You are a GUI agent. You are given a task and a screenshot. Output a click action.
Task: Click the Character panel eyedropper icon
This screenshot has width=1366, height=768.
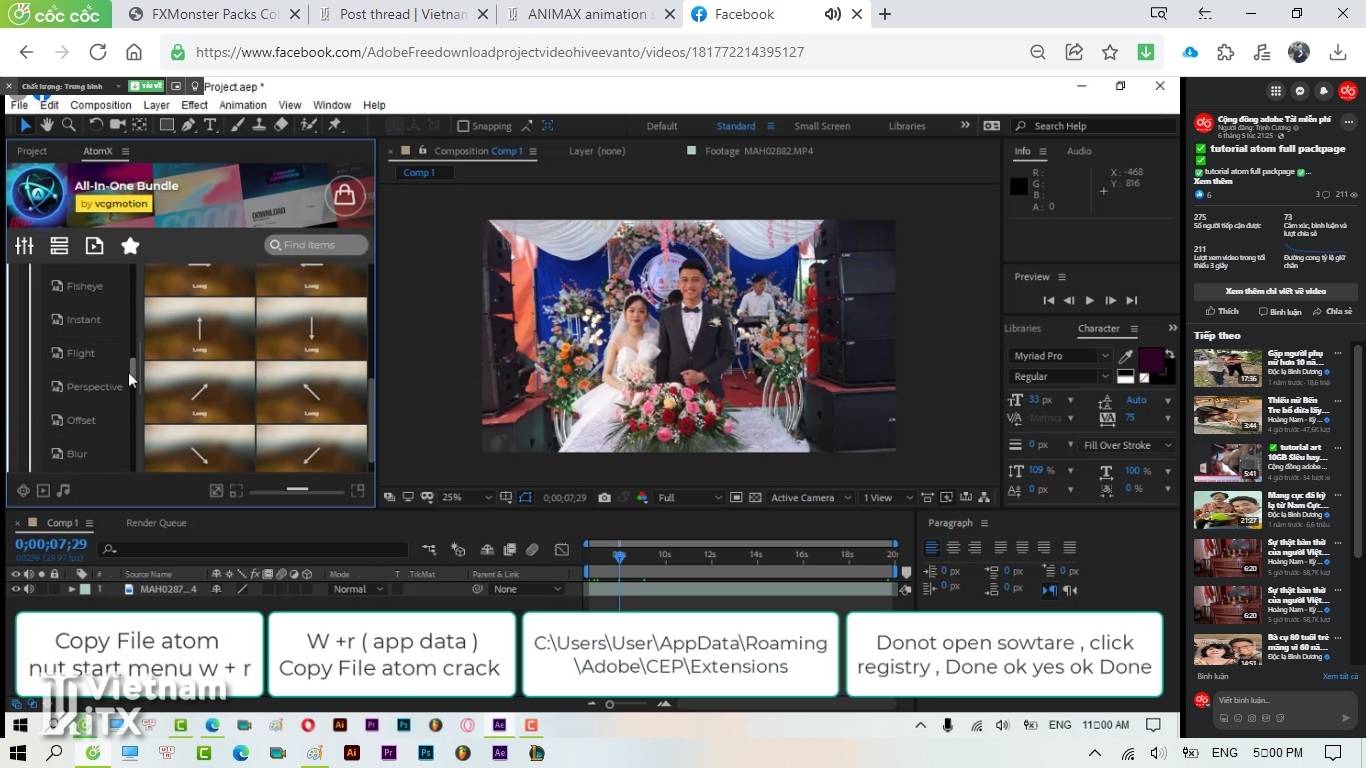[x=1126, y=356]
